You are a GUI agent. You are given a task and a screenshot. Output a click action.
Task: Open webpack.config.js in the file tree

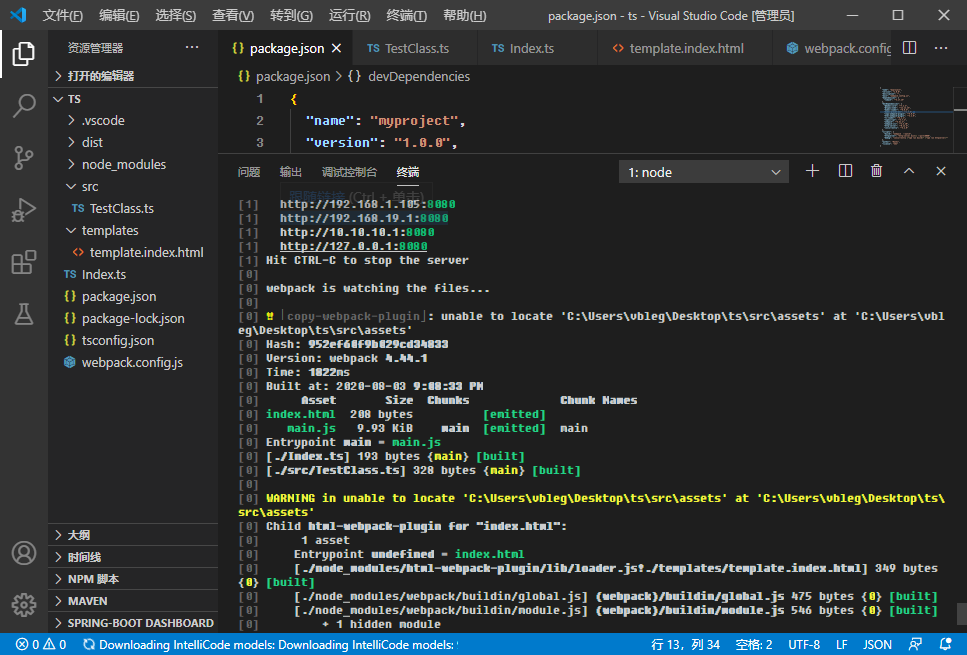(133, 363)
